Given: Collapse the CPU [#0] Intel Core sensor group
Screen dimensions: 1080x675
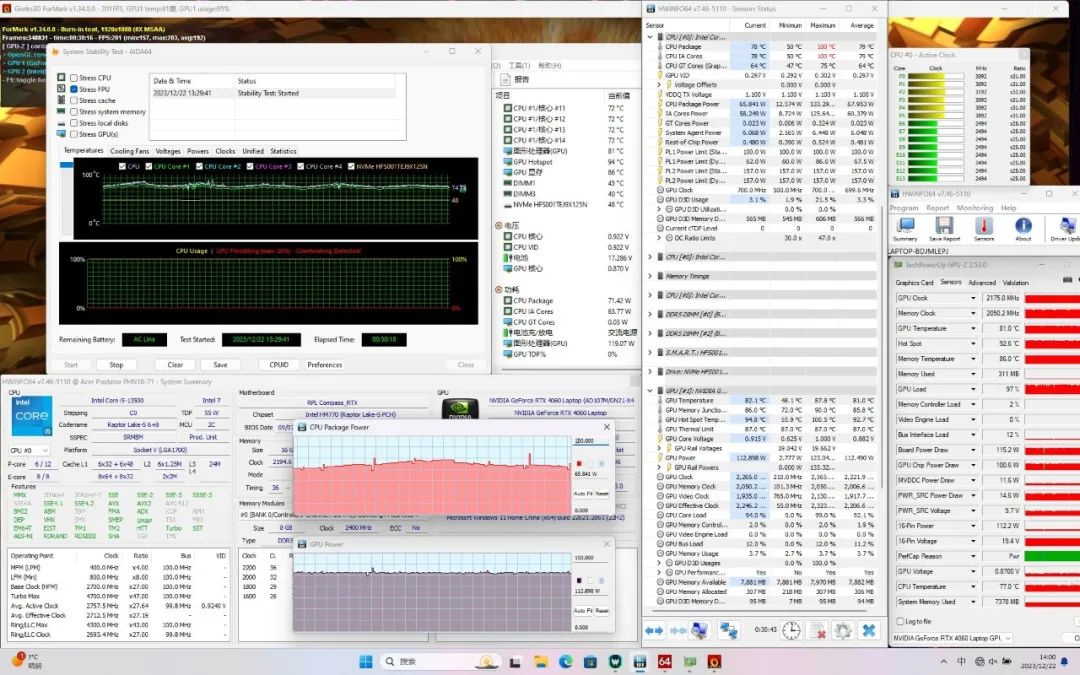Looking at the screenshot, I should click(650, 37).
